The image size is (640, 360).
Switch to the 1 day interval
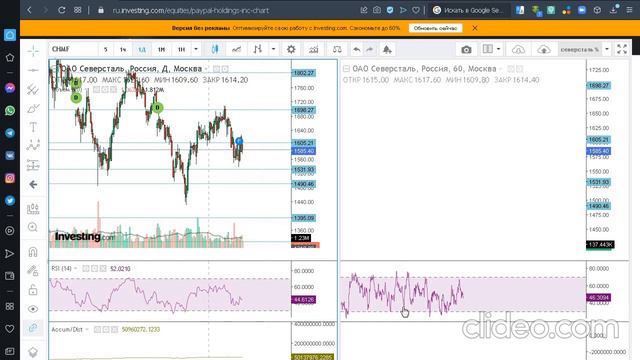(x=142, y=49)
